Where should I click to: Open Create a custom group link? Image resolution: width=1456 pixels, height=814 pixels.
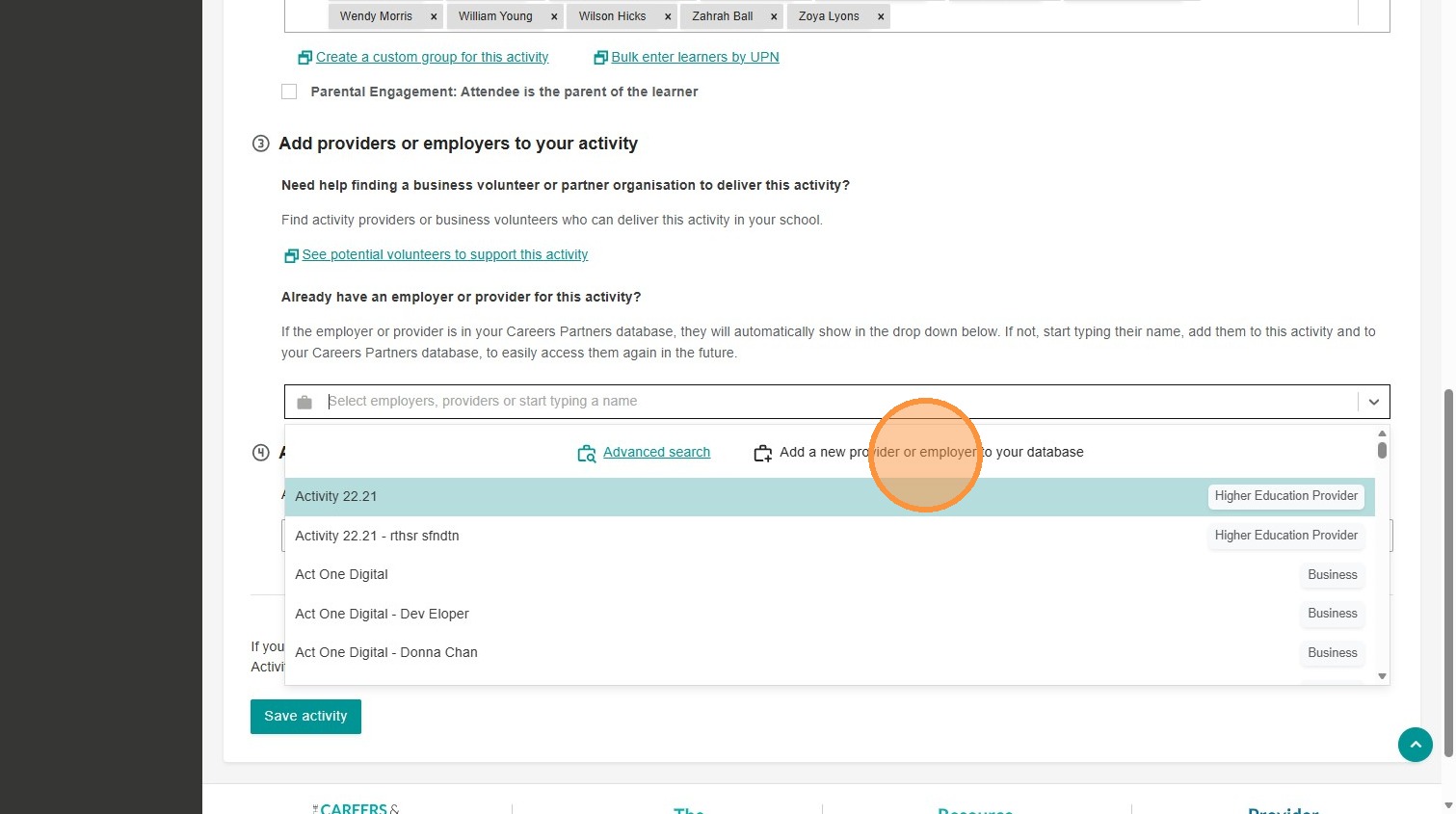coord(433,57)
